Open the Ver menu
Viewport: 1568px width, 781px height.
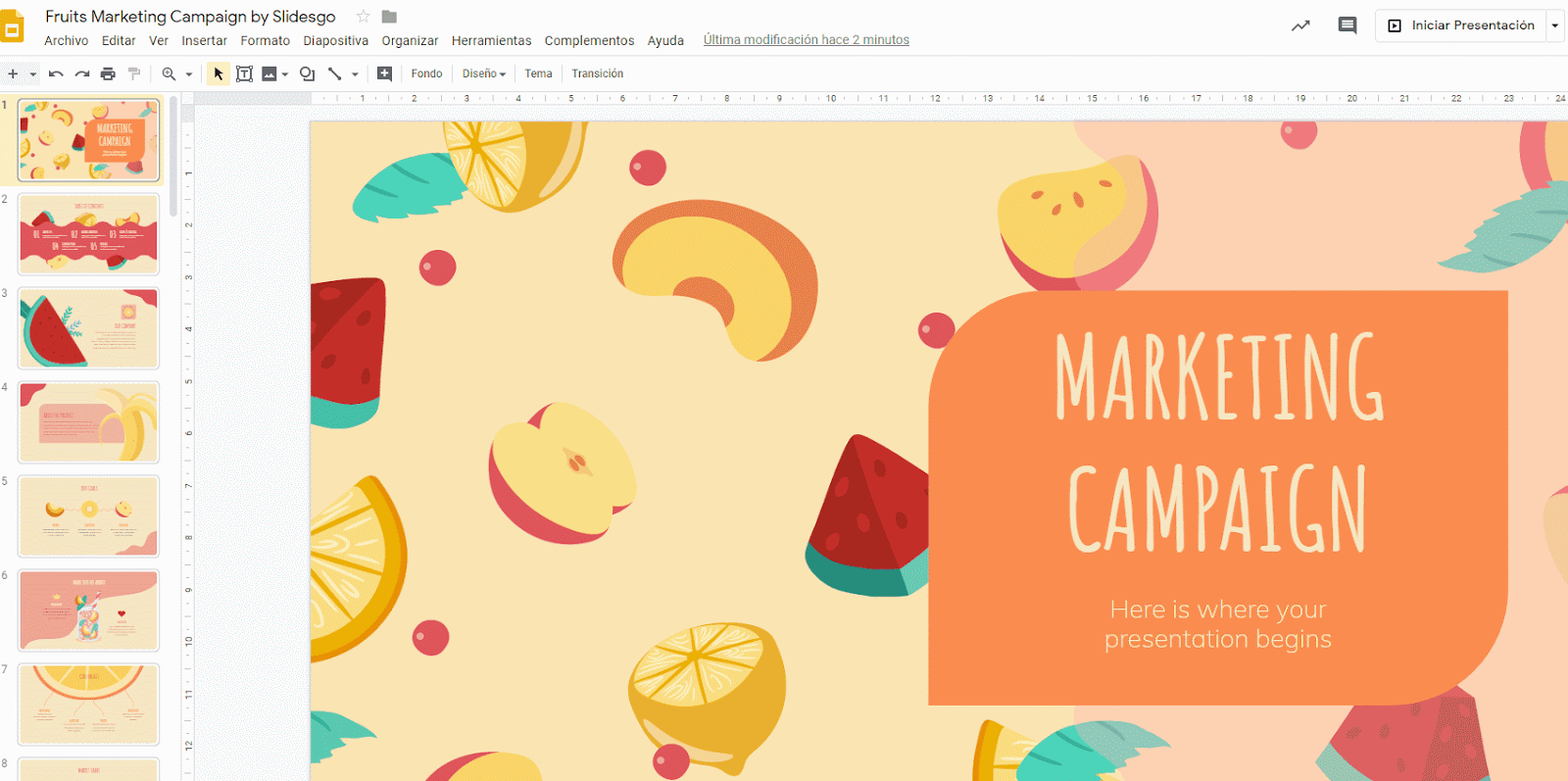click(x=159, y=40)
